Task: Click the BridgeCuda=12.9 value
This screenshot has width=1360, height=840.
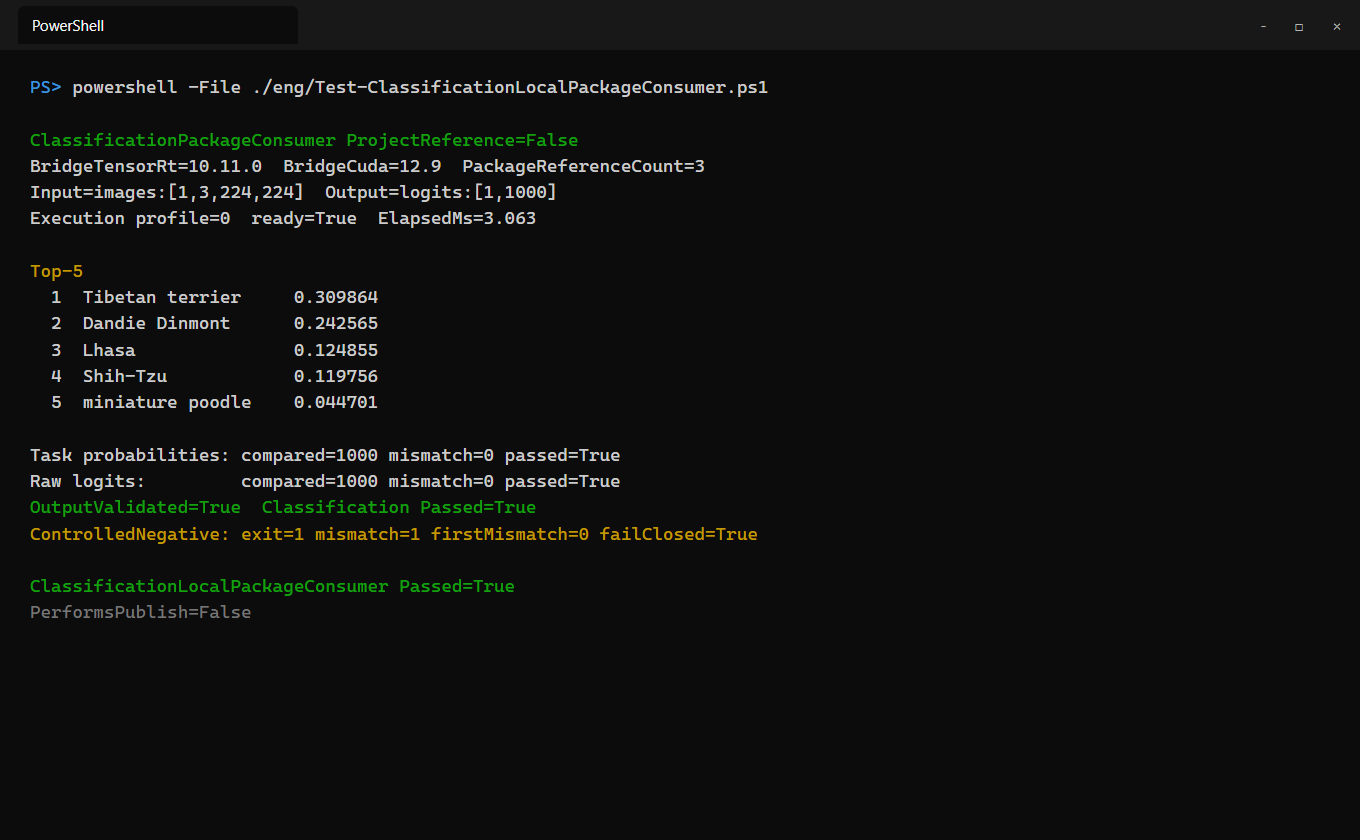Action: [362, 166]
